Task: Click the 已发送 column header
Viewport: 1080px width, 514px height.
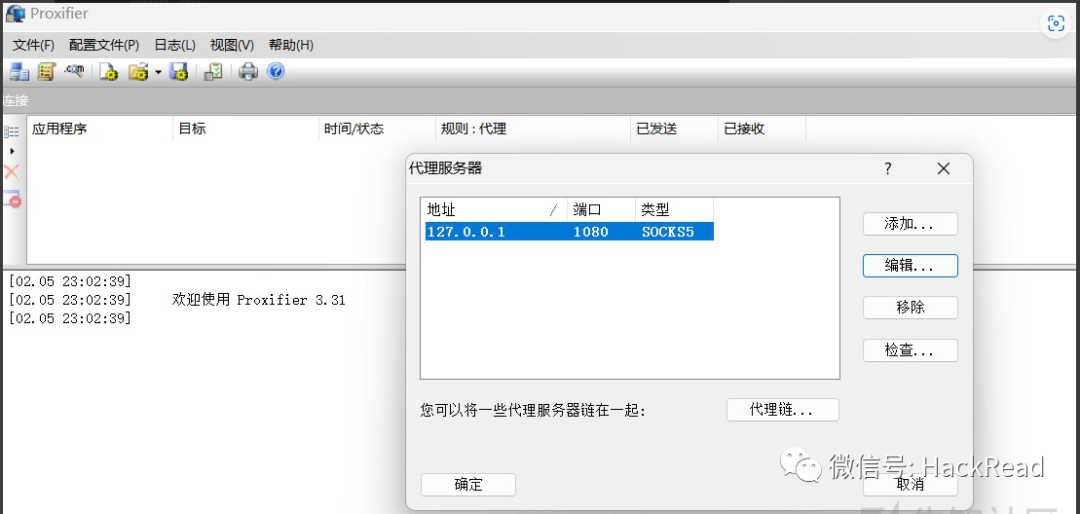Action: (674, 129)
